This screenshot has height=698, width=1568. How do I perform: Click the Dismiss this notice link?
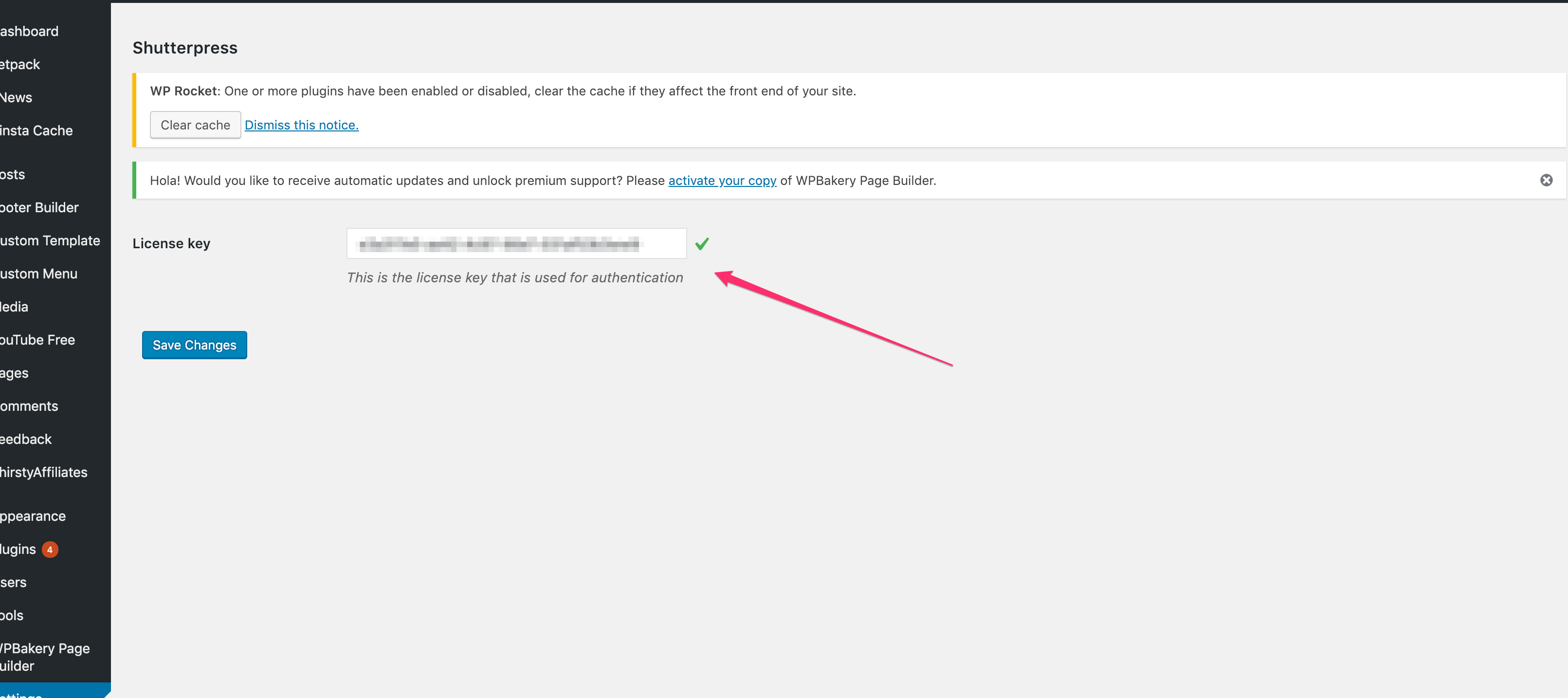point(301,125)
